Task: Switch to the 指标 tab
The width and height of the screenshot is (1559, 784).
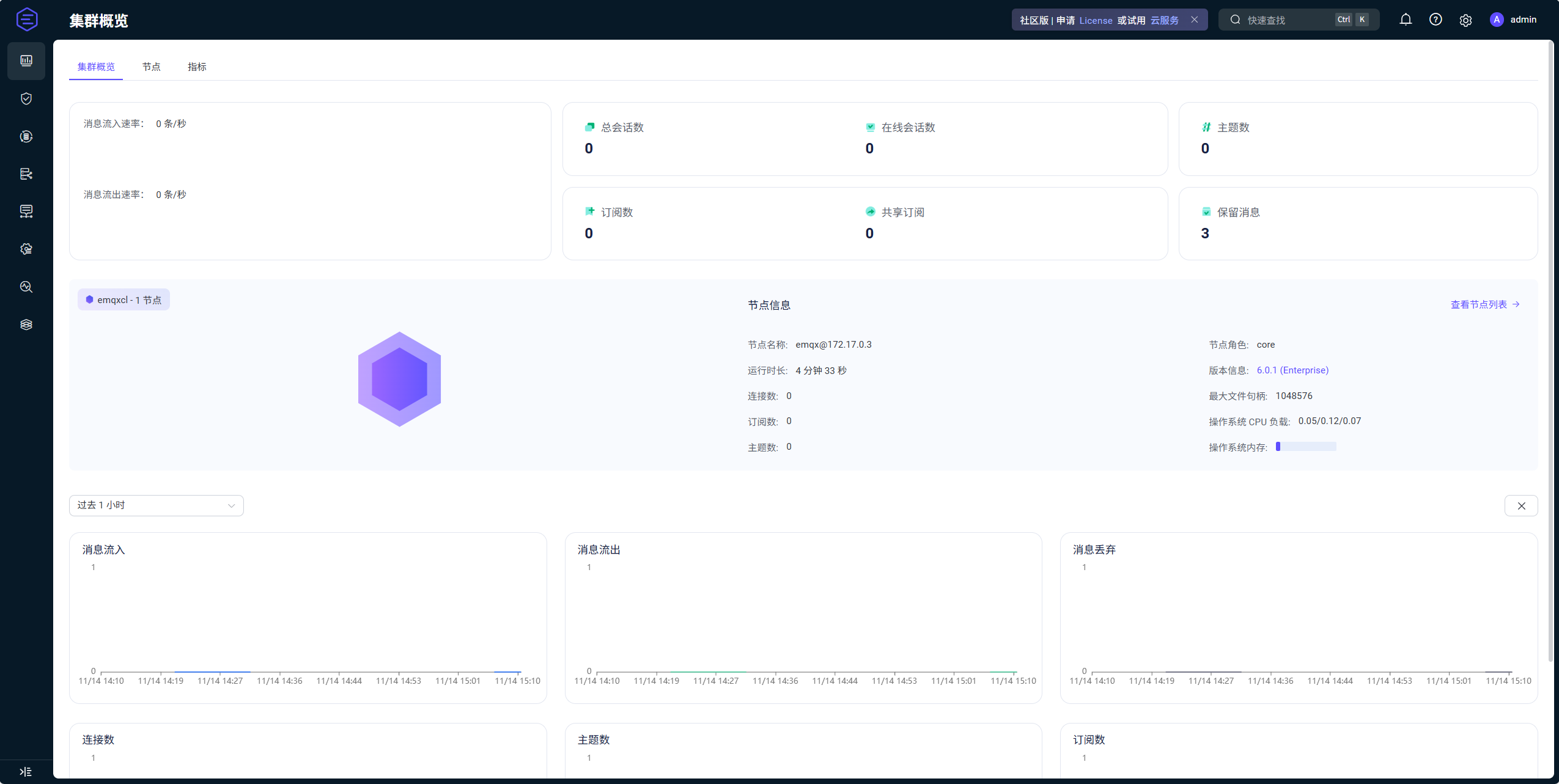Action: coord(197,67)
